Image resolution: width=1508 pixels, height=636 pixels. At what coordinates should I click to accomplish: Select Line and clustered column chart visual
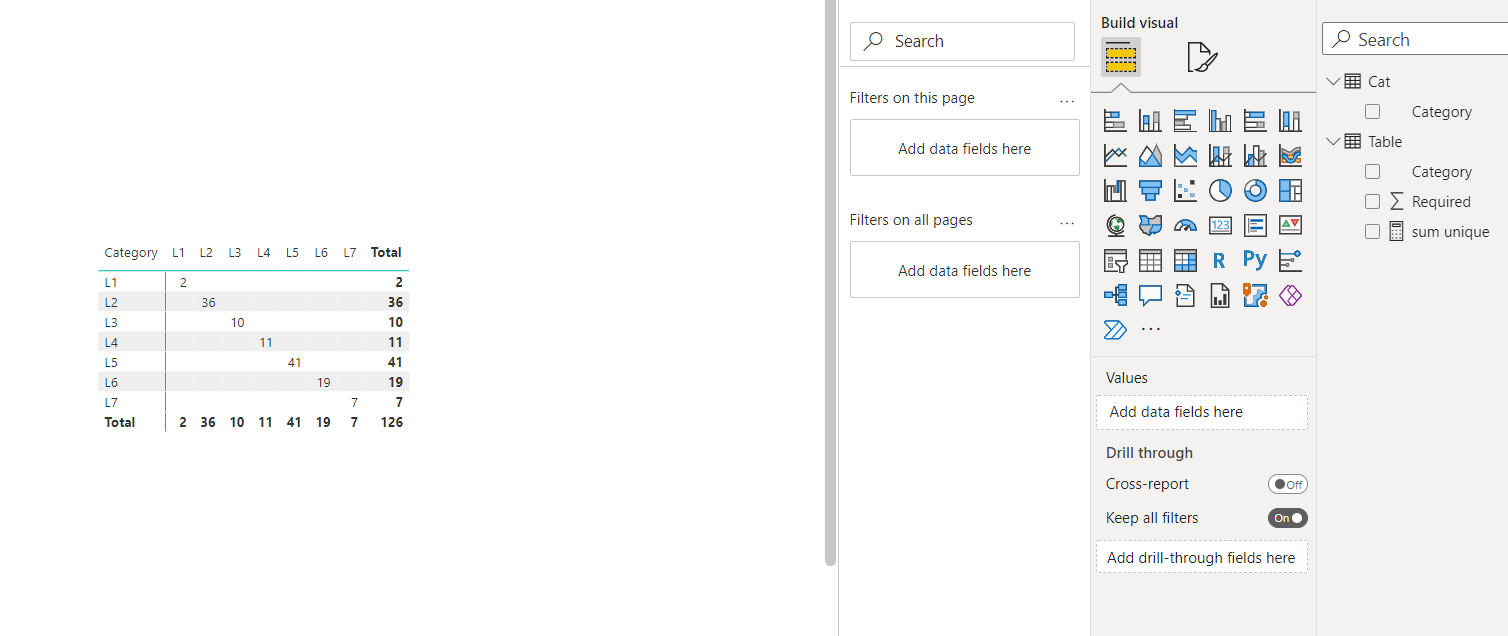(1255, 156)
